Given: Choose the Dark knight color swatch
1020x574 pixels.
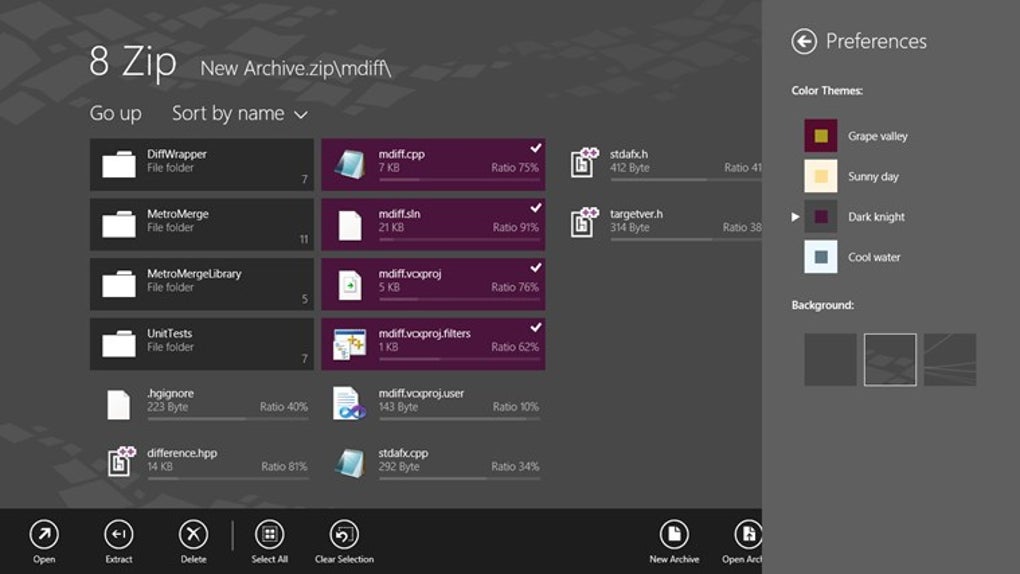Looking at the screenshot, I should 821,216.
